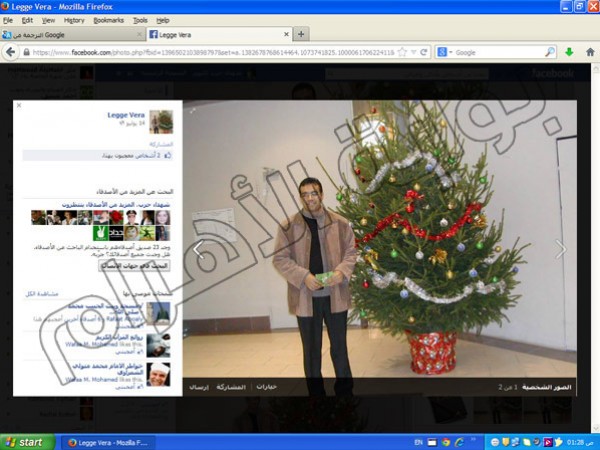Viewport: 600px width, 450px height.
Task: Open new tab with plus button
Action: [301, 34]
